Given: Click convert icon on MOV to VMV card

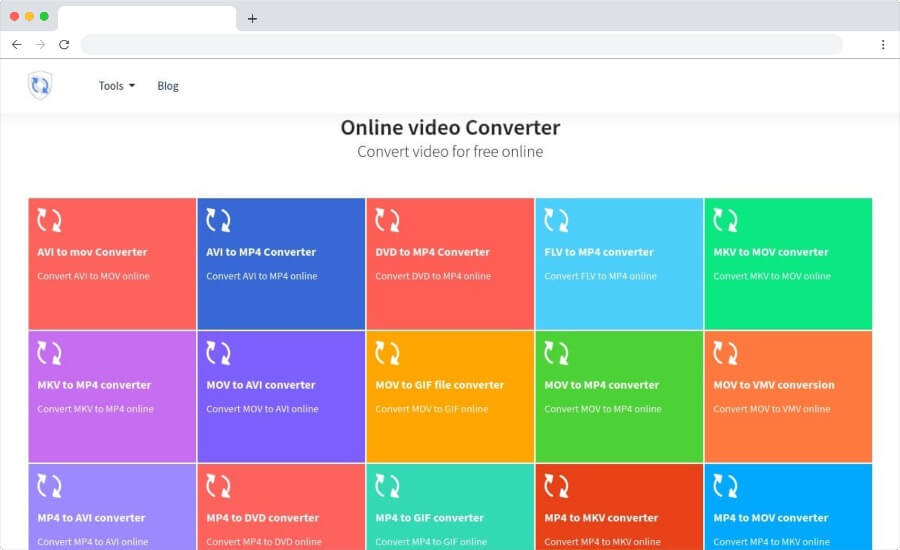Looking at the screenshot, I should point(726,354).
